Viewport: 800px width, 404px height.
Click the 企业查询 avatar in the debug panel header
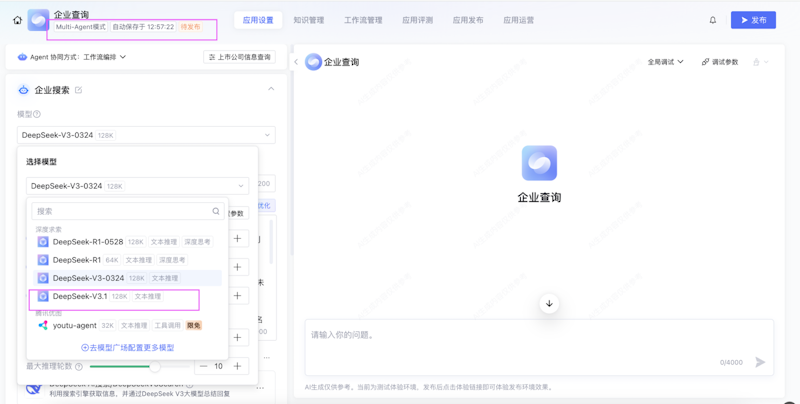[313, 62]
